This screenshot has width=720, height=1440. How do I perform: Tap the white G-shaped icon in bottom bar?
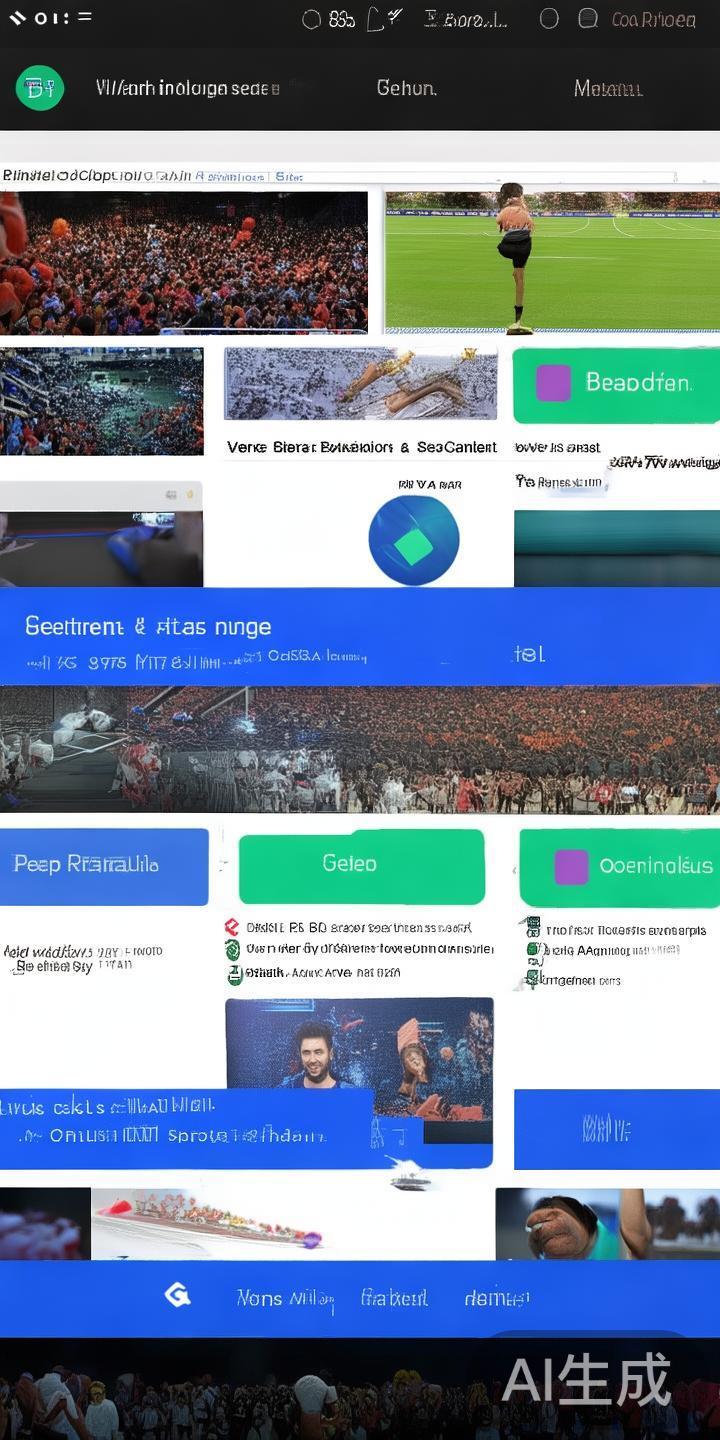[177, 1295]
